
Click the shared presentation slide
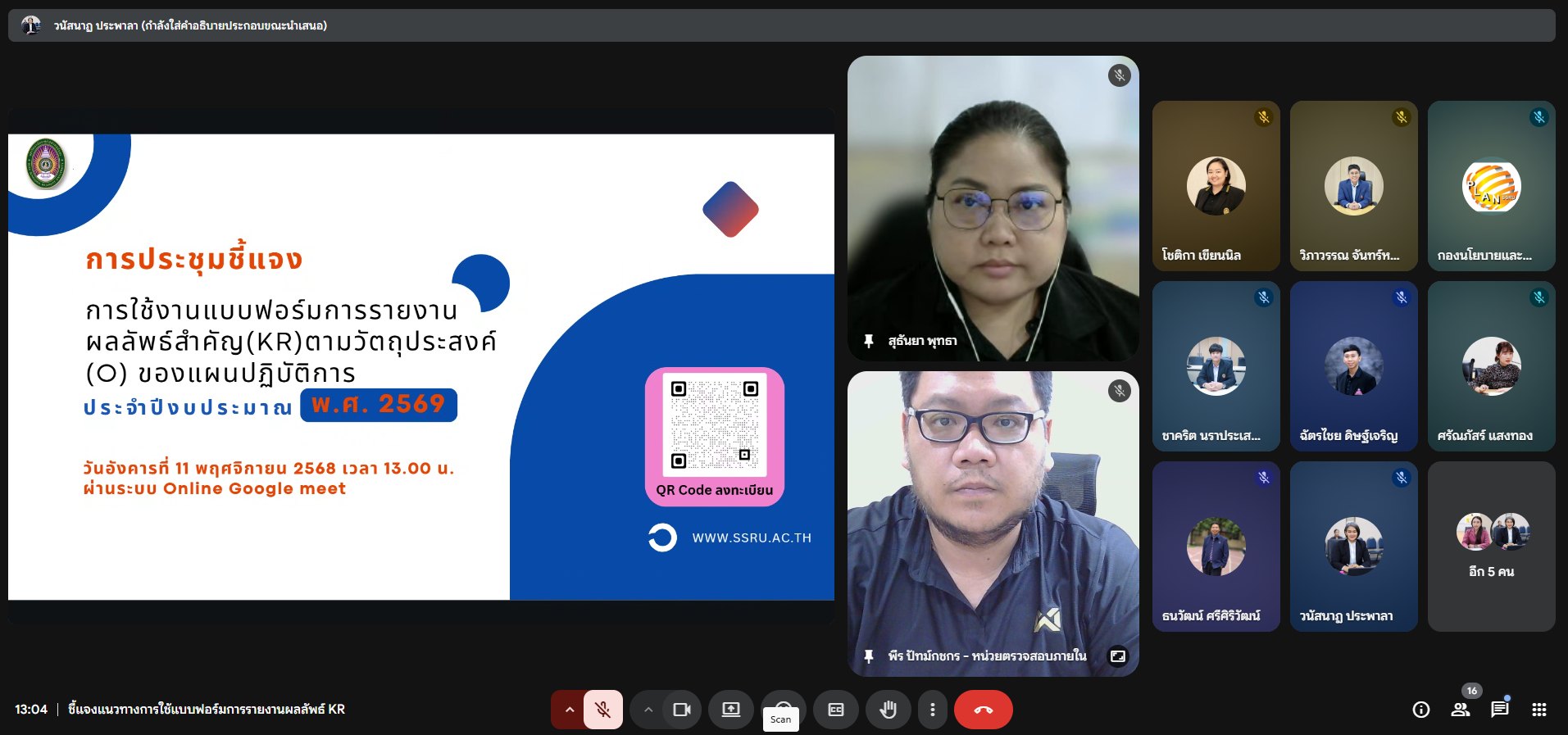(421, 367)
